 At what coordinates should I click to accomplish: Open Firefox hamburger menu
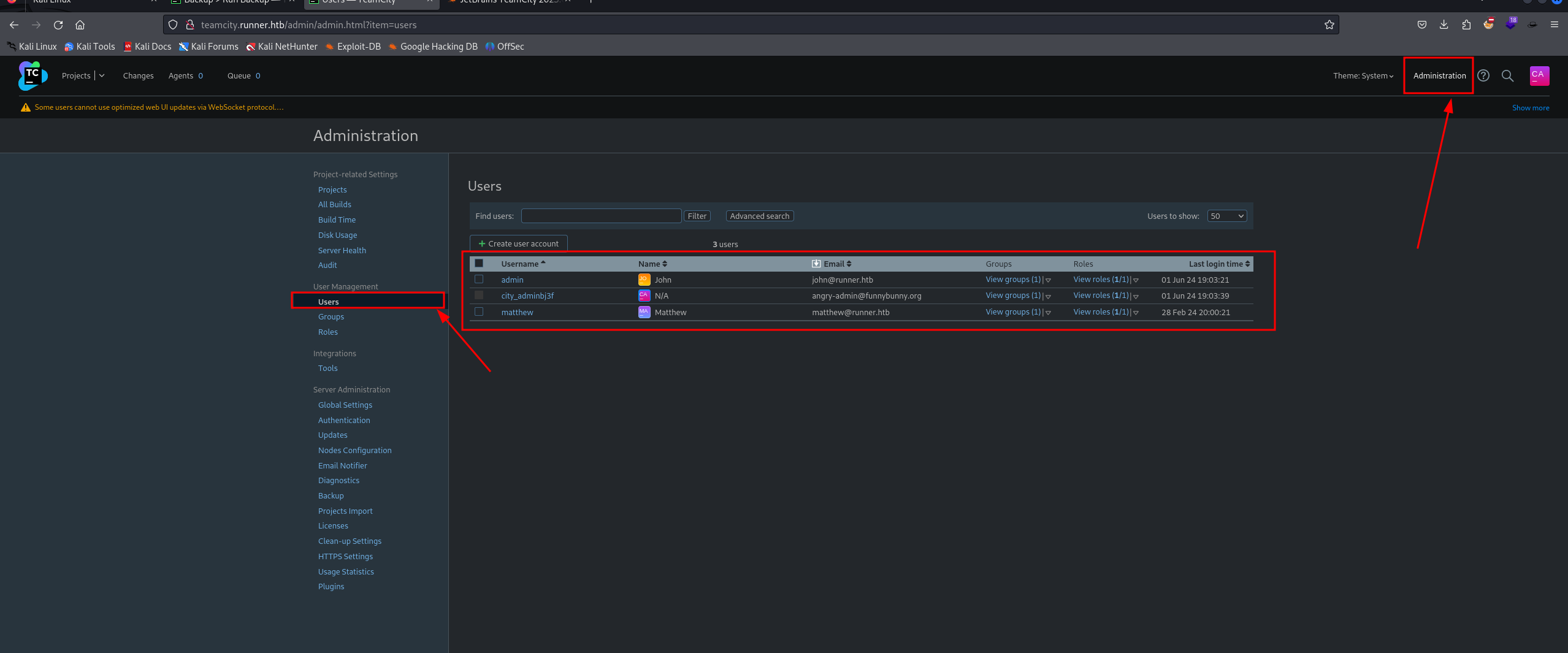1554,25
